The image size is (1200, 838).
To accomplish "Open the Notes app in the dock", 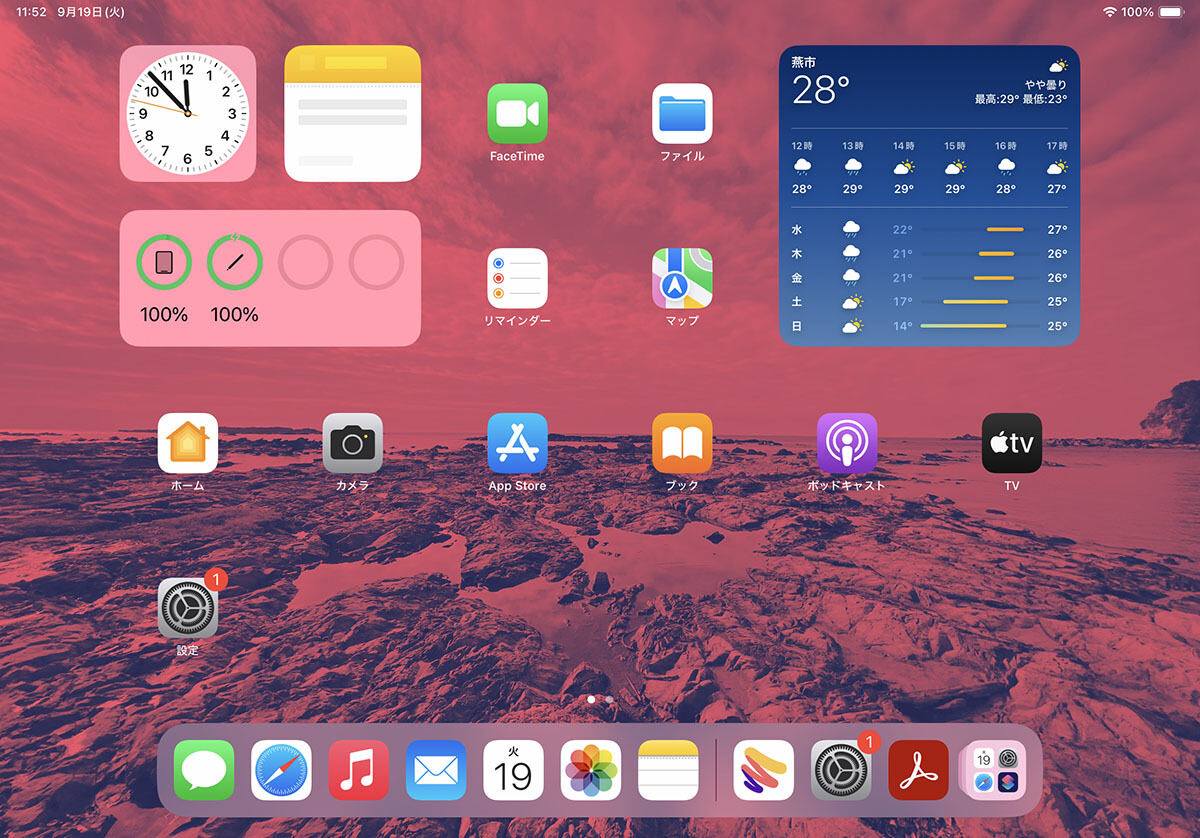I will (x=668, y=770).
